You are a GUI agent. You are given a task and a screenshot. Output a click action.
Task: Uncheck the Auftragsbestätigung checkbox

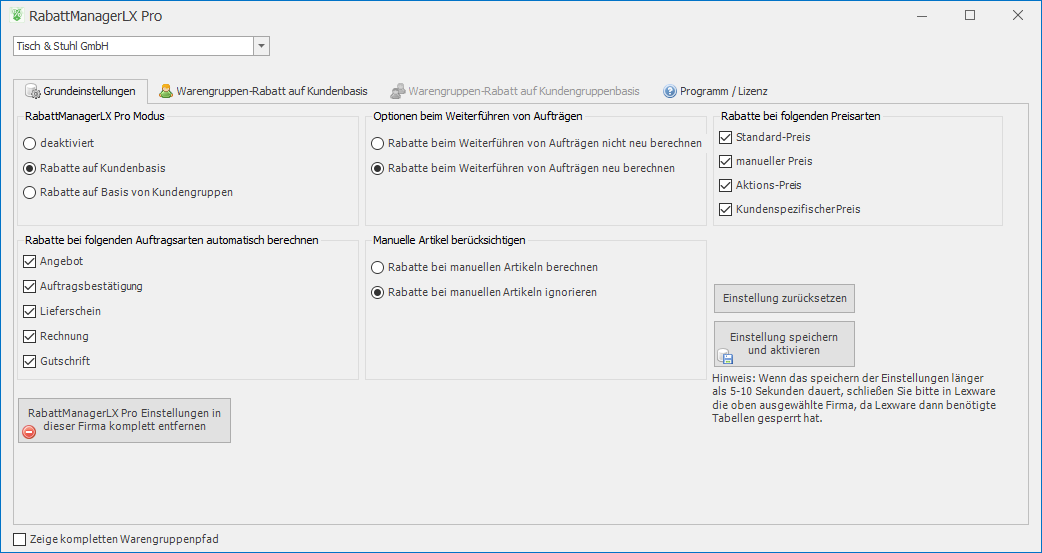[x=29, y=286]
